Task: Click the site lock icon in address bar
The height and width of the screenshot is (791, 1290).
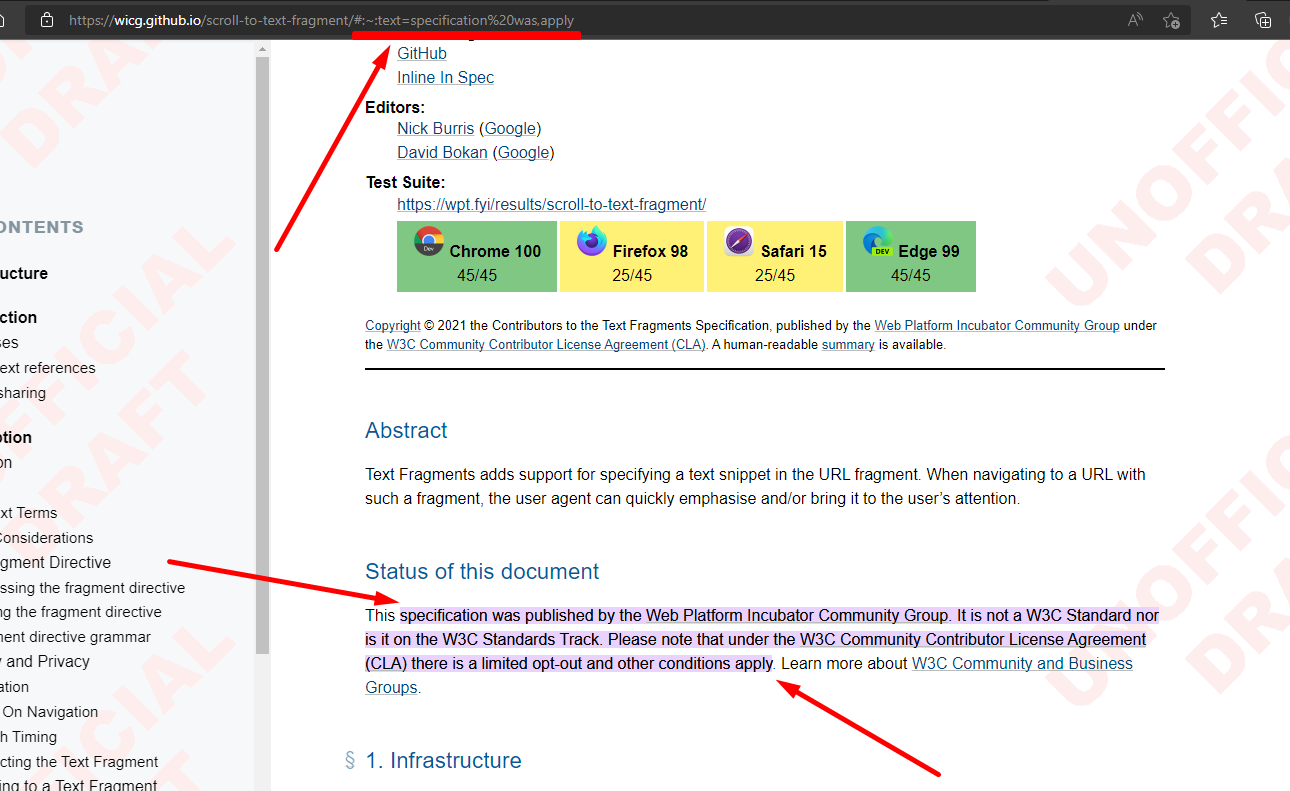Action: [x=46, y=20]
